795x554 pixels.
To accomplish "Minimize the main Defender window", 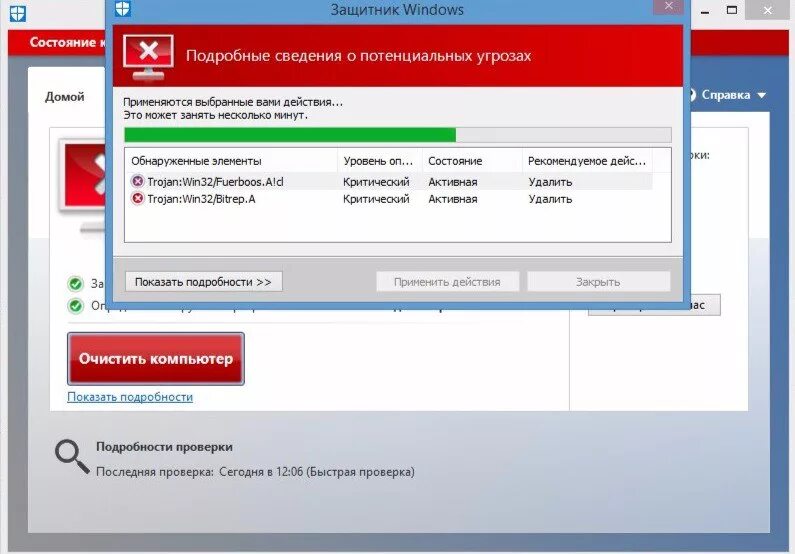I will click(705, 11).
